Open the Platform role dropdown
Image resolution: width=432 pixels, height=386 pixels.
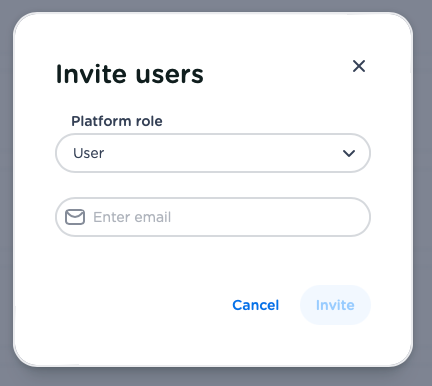point(213,153)
